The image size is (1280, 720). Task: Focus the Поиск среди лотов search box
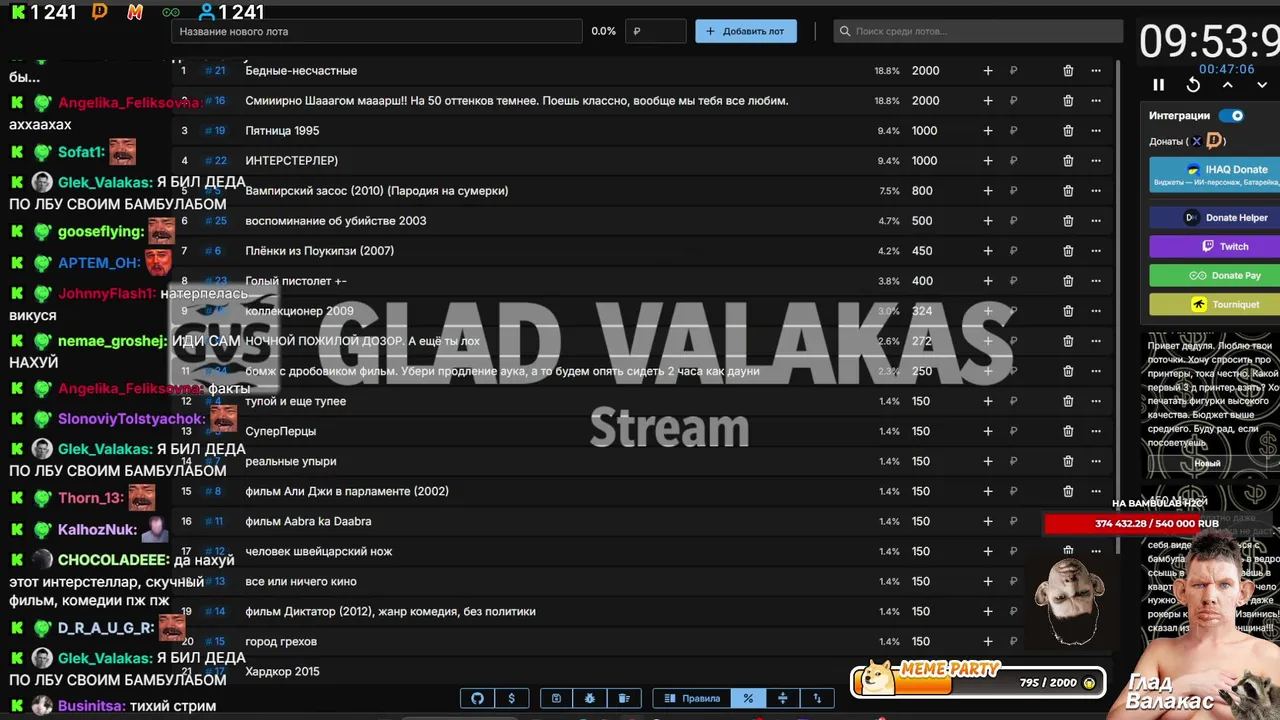(978, 31)
